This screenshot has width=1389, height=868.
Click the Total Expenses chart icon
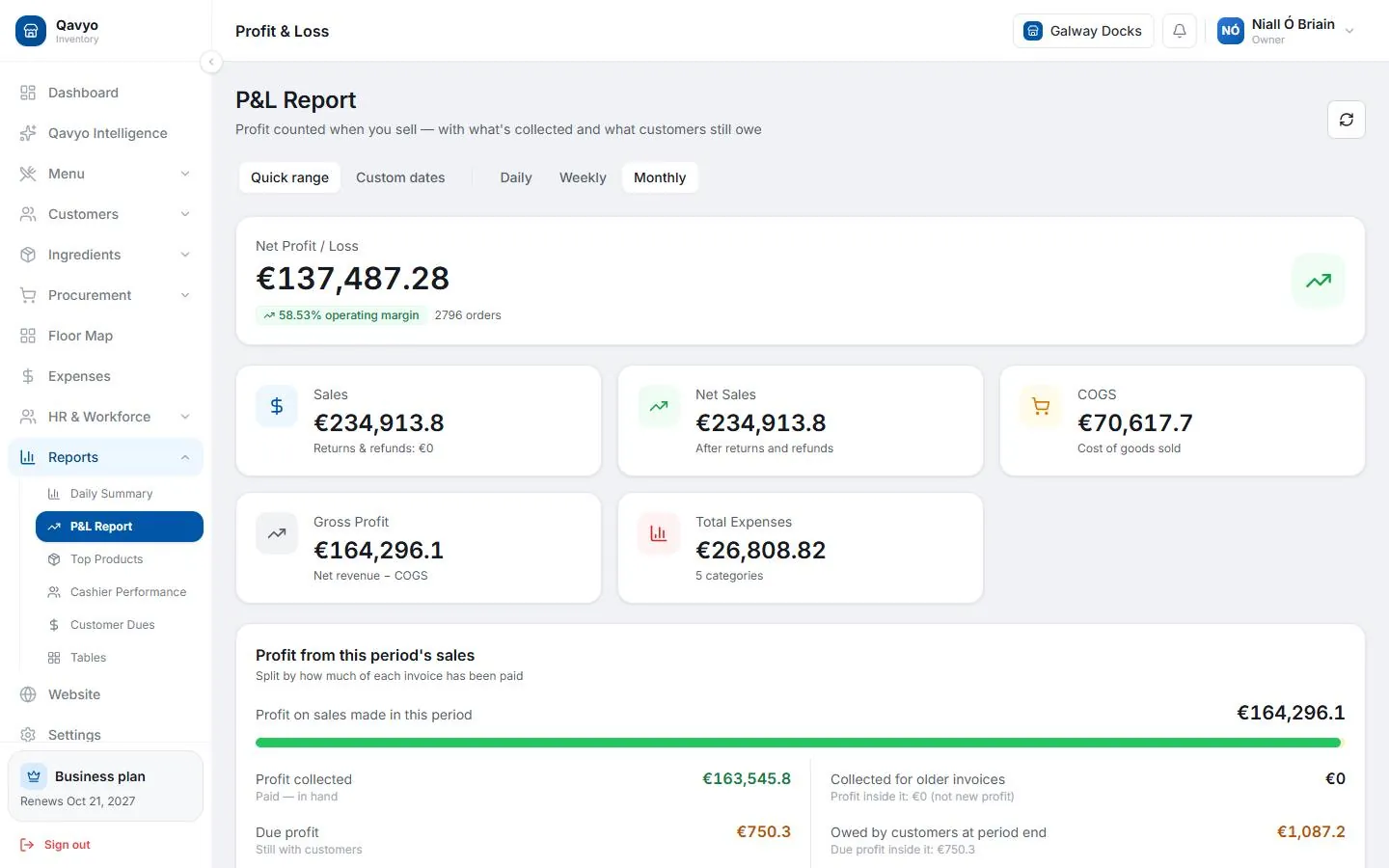tap(659, 533)
